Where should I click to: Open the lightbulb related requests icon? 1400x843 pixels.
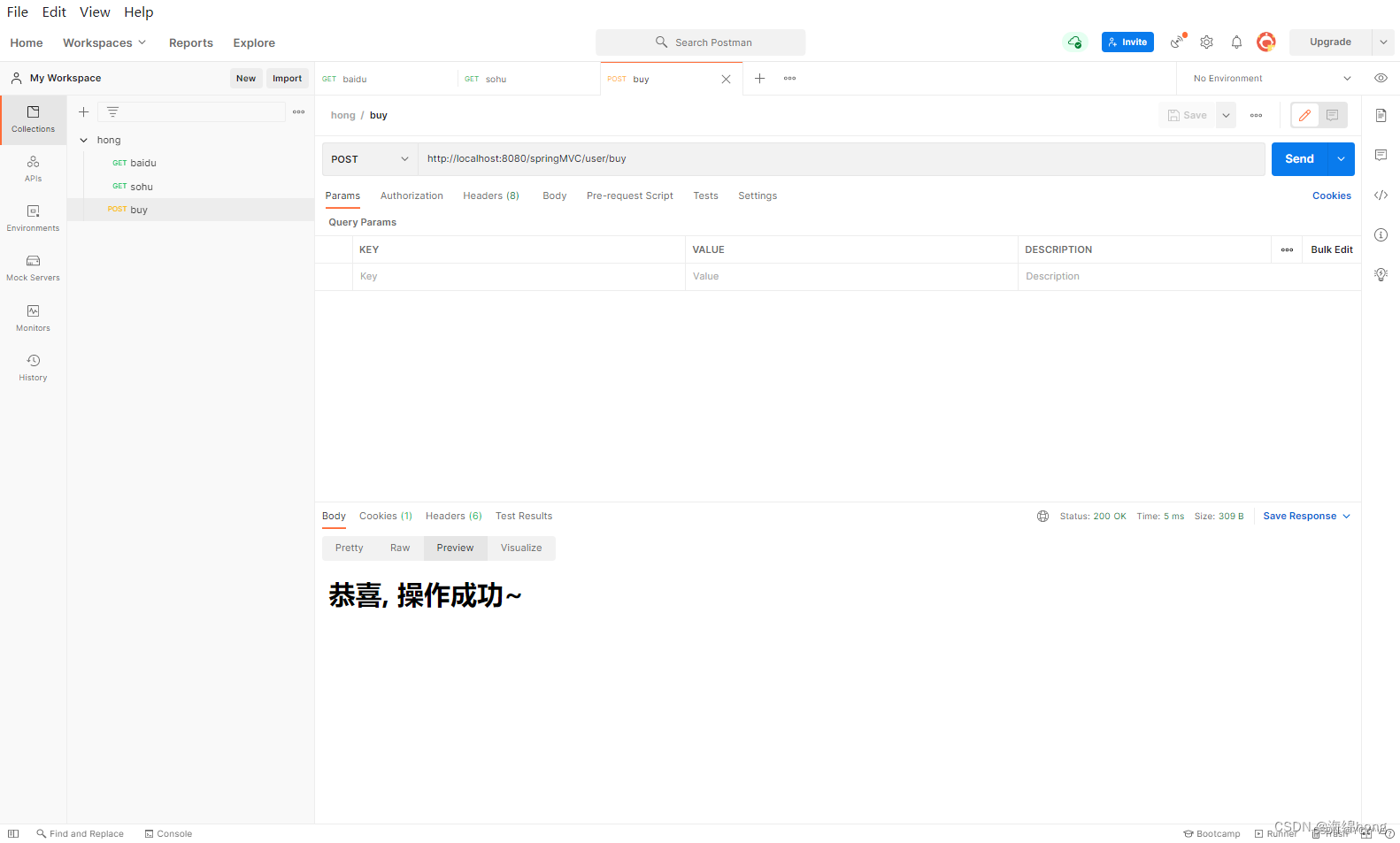[1381, 274]
